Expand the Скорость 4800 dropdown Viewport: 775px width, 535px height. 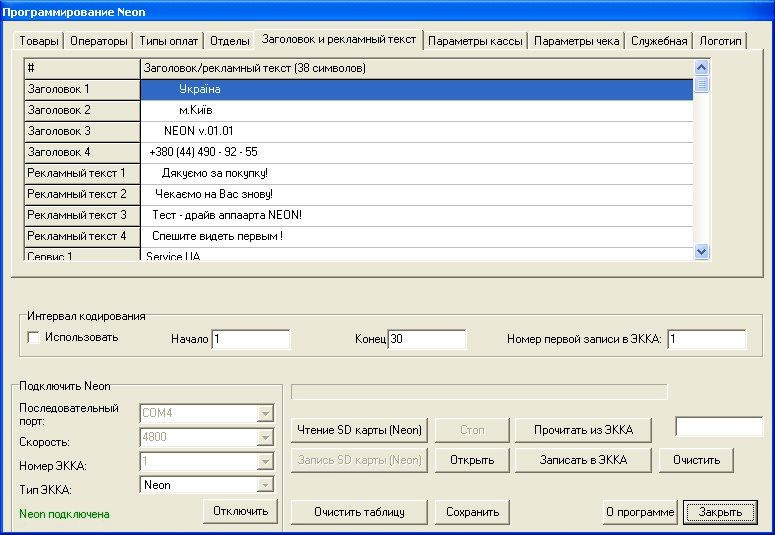pos(265,437)
